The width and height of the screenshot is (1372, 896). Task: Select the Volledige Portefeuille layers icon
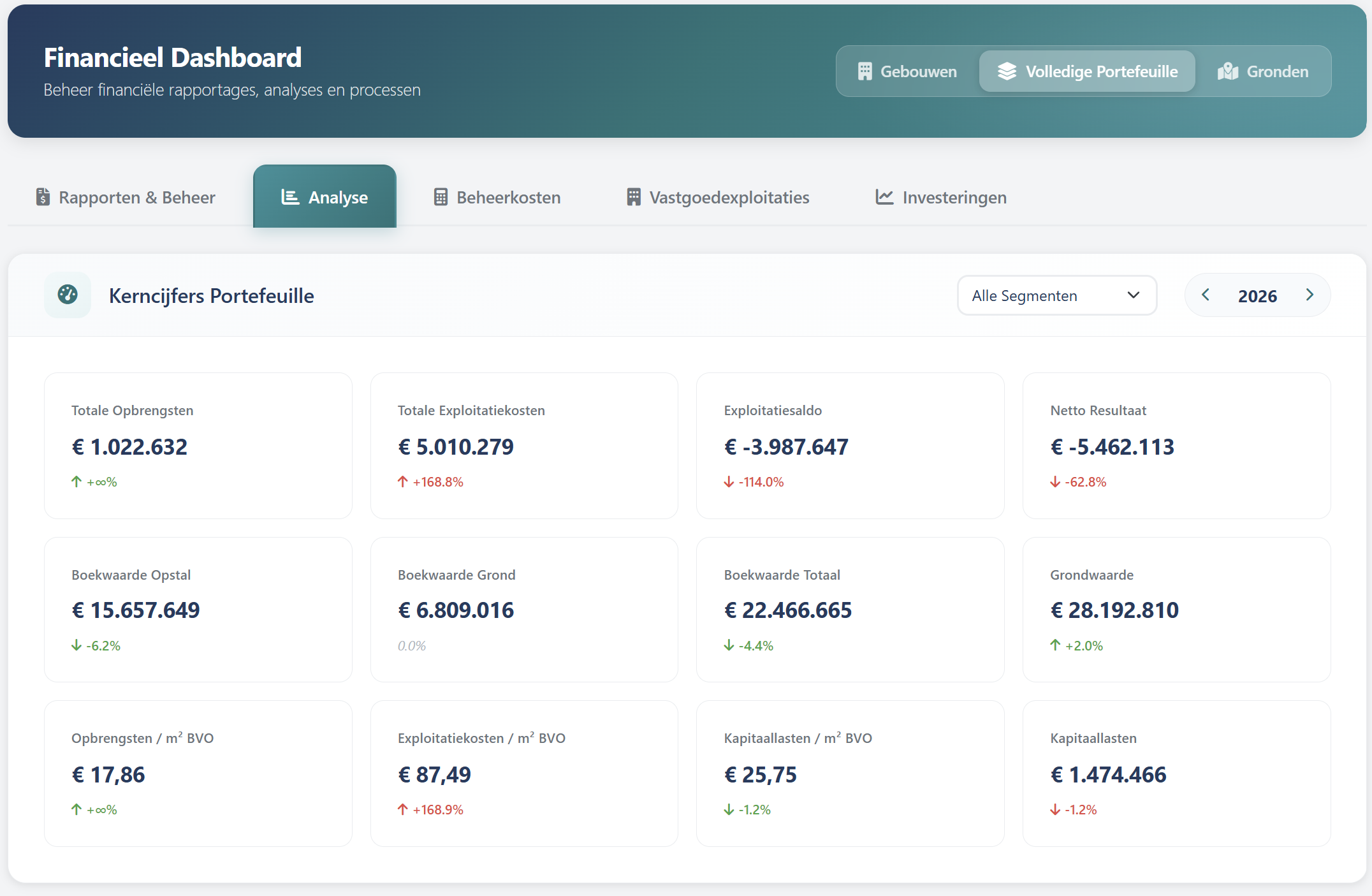(1007, 71)
